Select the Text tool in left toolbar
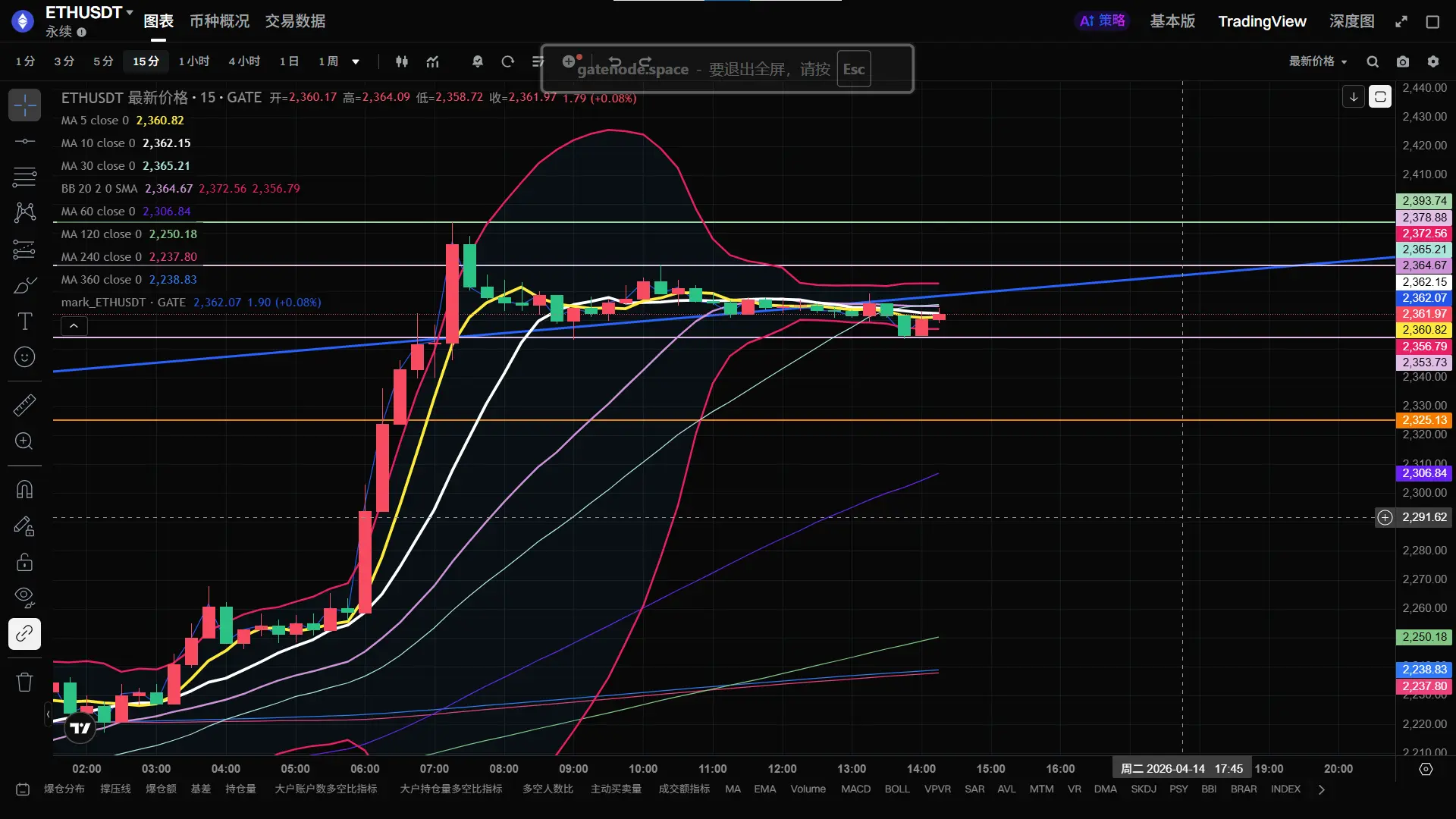The image size is (1456, 819). click(24, 322)
